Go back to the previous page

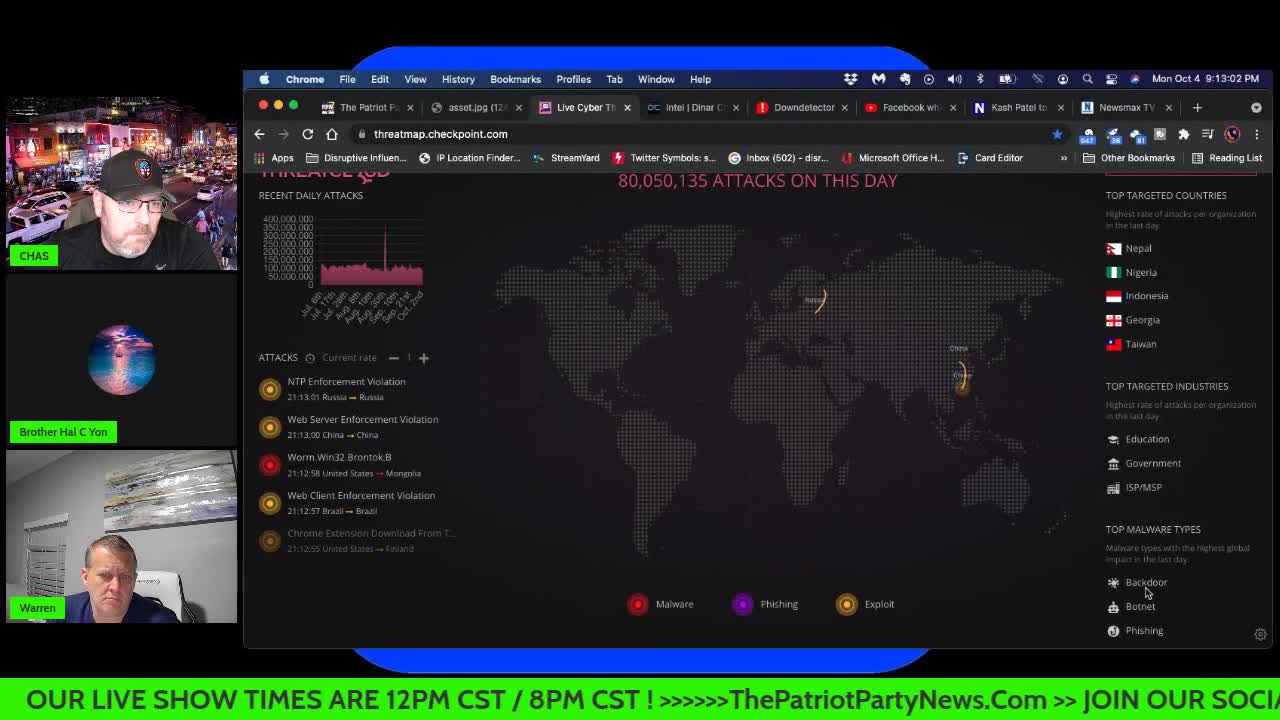tap(259, 134)
